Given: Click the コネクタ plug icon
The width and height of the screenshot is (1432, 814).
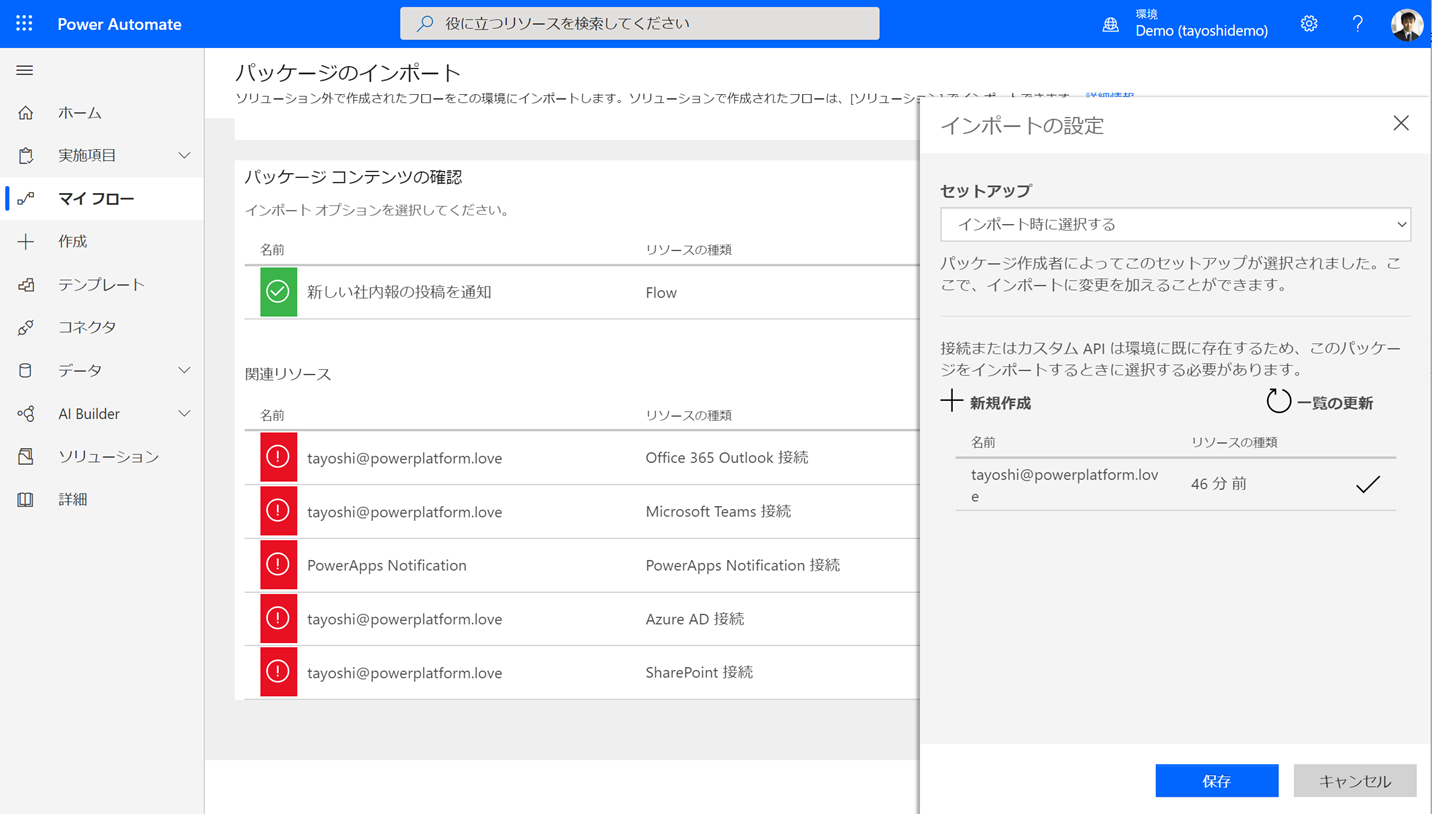Looking at the screenshot, I should tap(26, 328).
